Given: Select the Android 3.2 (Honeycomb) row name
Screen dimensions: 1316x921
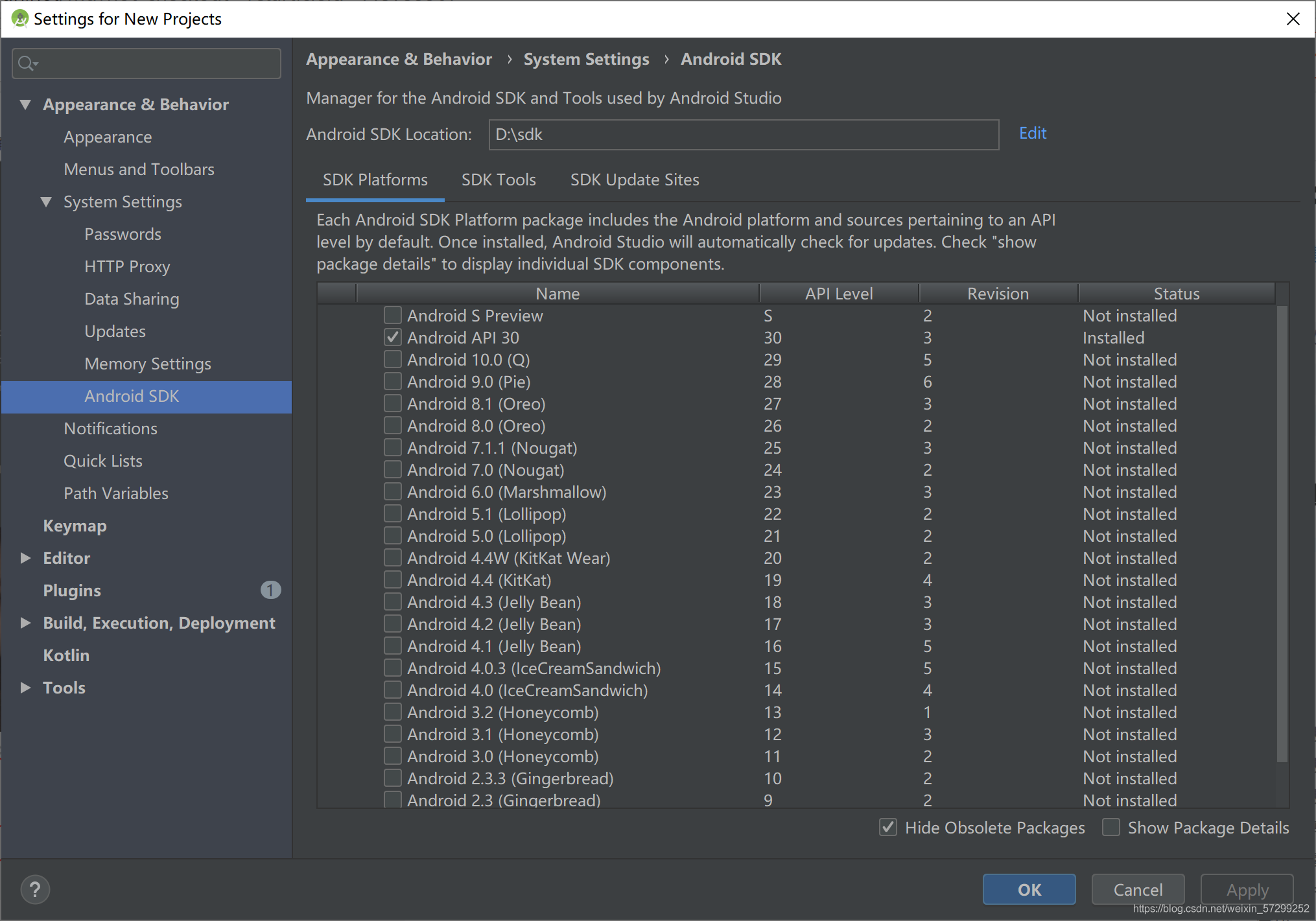Looking at the screenshot, I should tap(503, 712).
